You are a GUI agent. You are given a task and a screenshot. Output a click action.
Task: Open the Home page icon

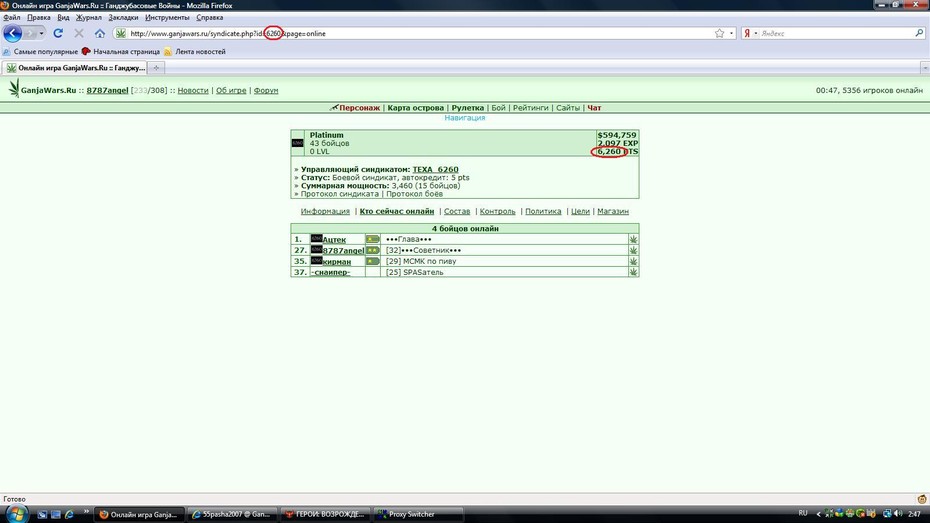coord(100,34)
